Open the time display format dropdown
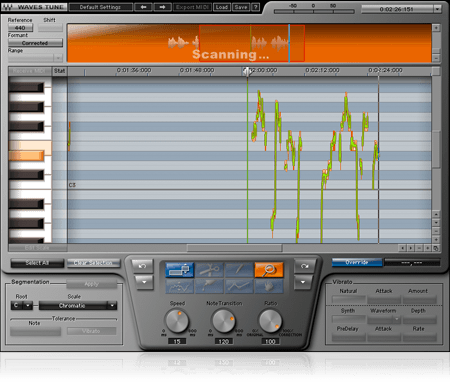This screenshot has width=450, height=382. tap(437, 9)
